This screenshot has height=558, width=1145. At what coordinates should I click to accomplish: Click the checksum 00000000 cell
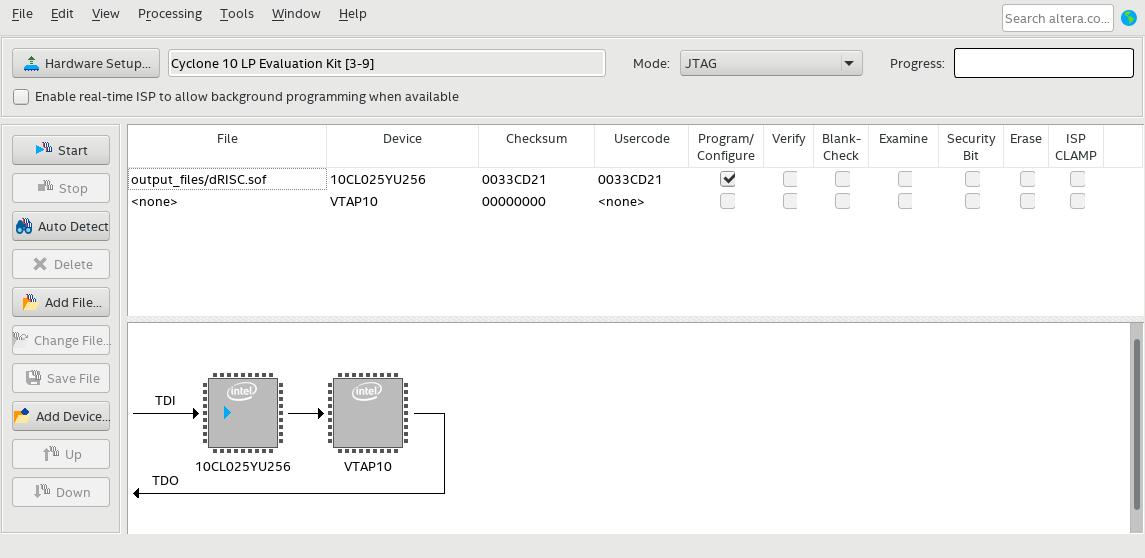click(x=536, y=201)
